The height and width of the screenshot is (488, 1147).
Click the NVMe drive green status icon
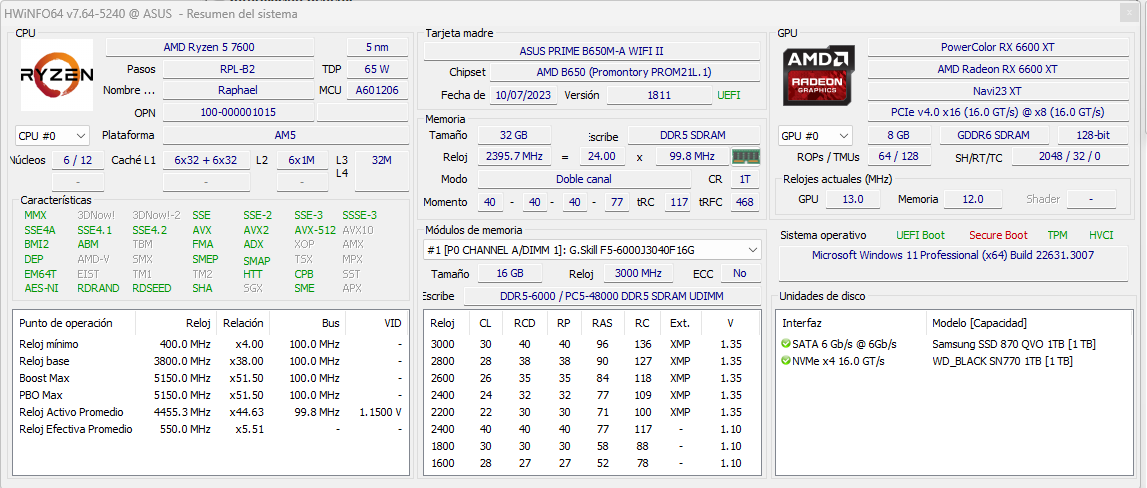coord(786,361)
